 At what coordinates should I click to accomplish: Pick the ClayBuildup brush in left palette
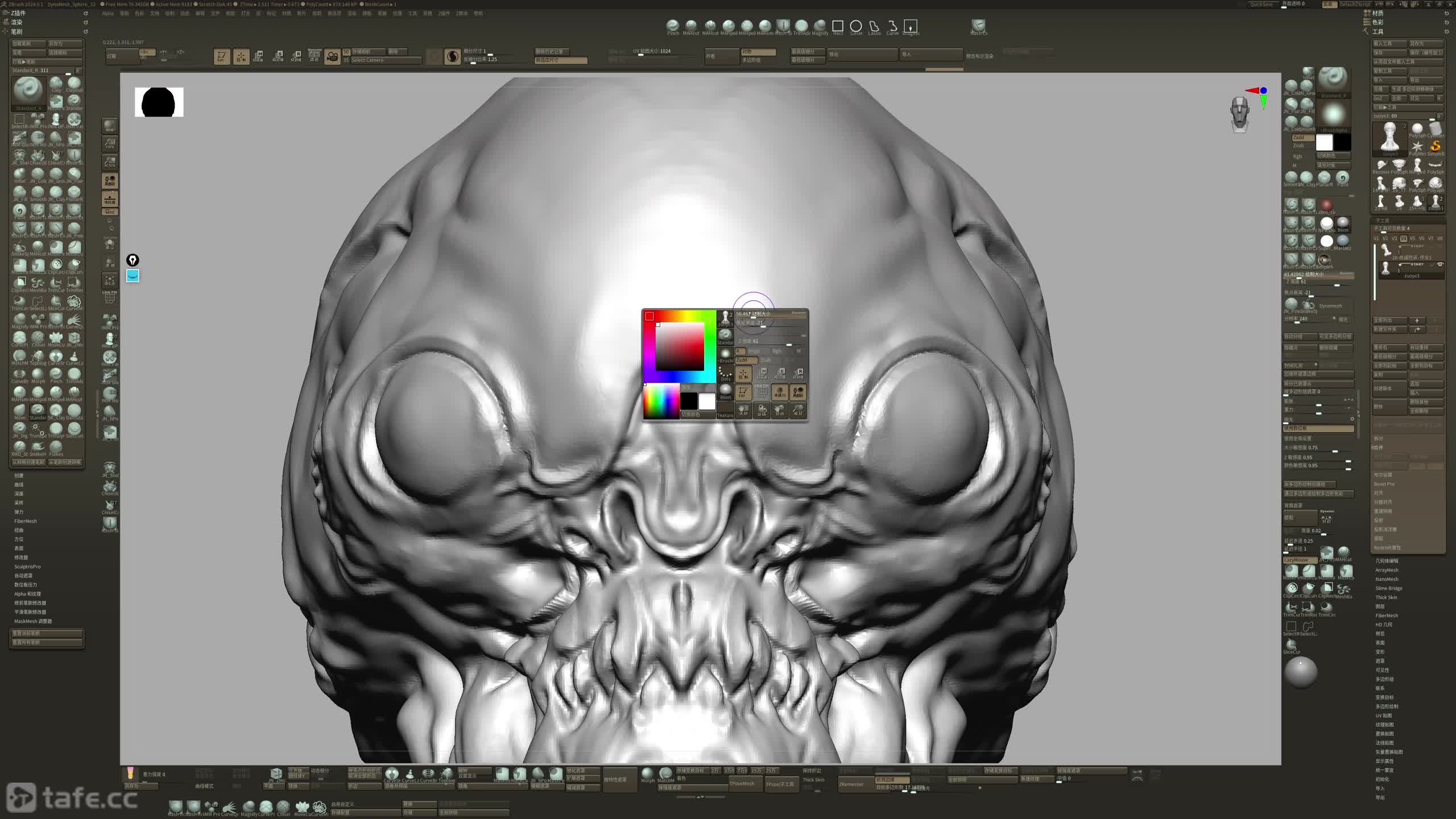tap(74, 85)
